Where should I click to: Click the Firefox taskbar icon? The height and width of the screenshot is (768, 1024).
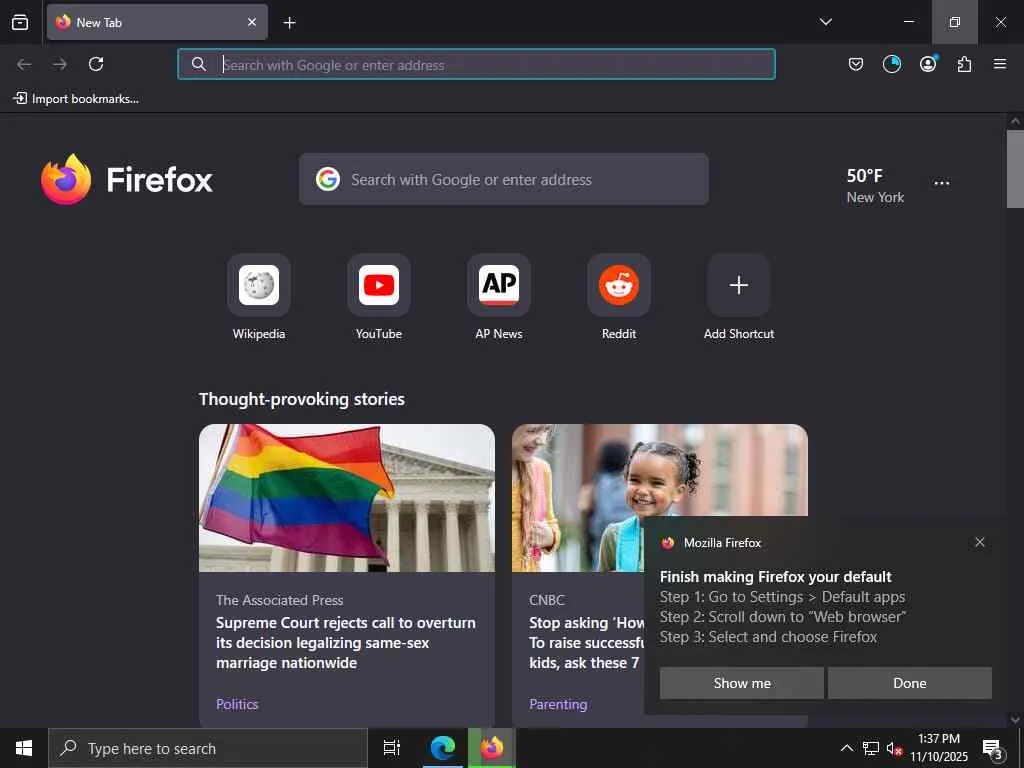pyautogui.click(x=492, y=748)
